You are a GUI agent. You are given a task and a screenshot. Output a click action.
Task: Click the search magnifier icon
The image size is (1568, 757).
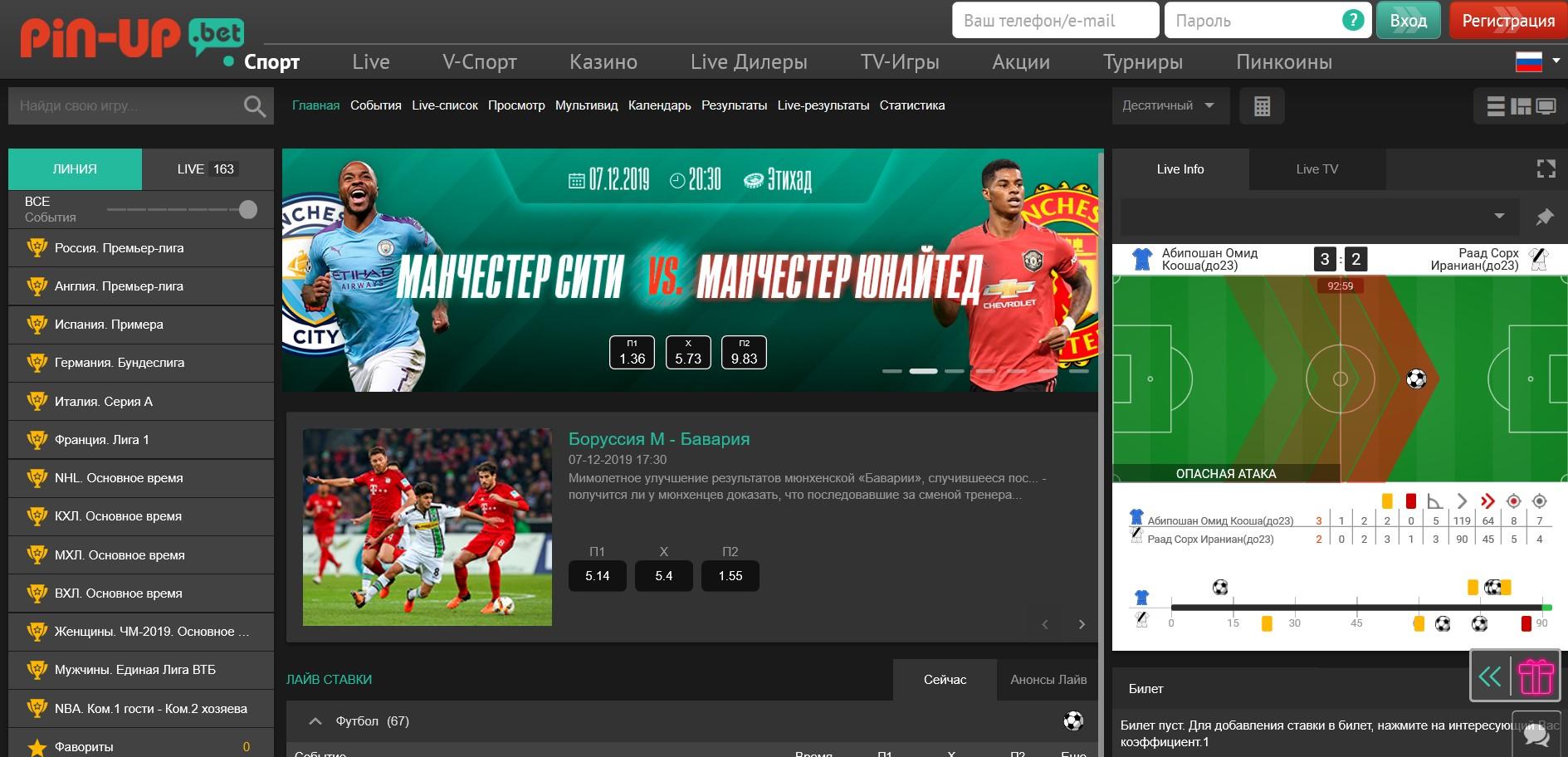coord(254,106)
